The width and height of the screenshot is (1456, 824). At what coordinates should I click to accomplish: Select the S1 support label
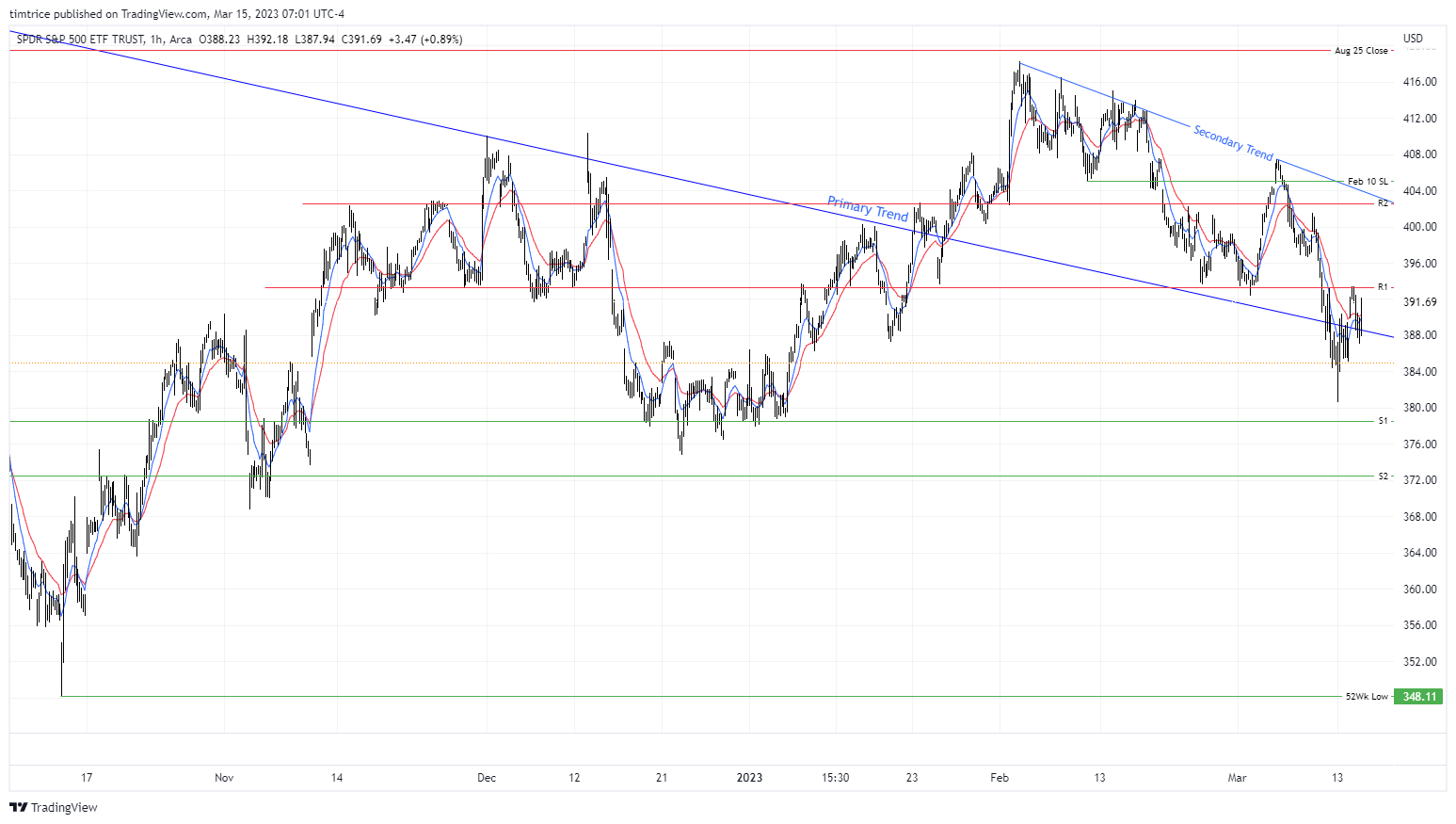1383,421
